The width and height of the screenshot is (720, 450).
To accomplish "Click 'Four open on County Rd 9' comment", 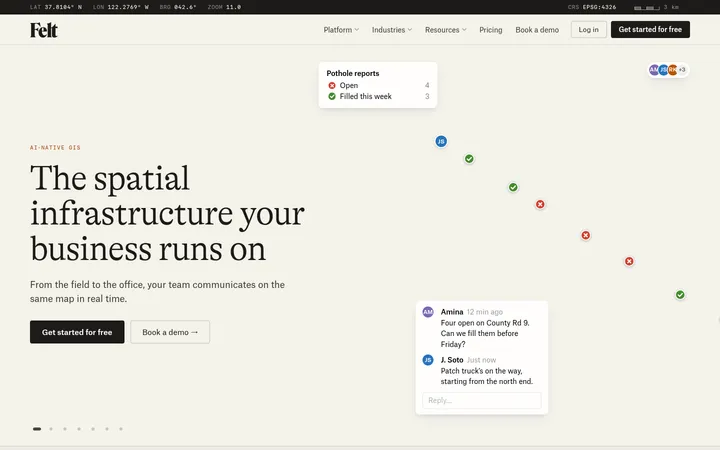I will pos(485,333).
